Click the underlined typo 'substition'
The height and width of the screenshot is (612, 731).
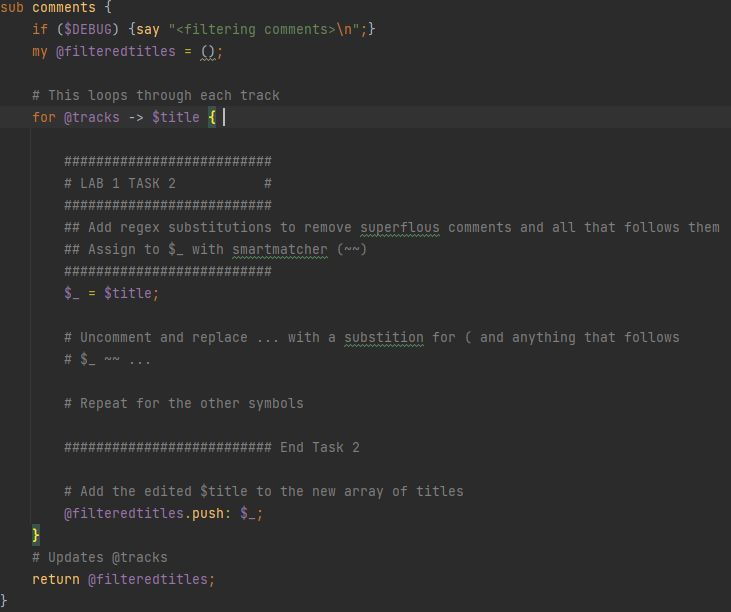[384, 337]
